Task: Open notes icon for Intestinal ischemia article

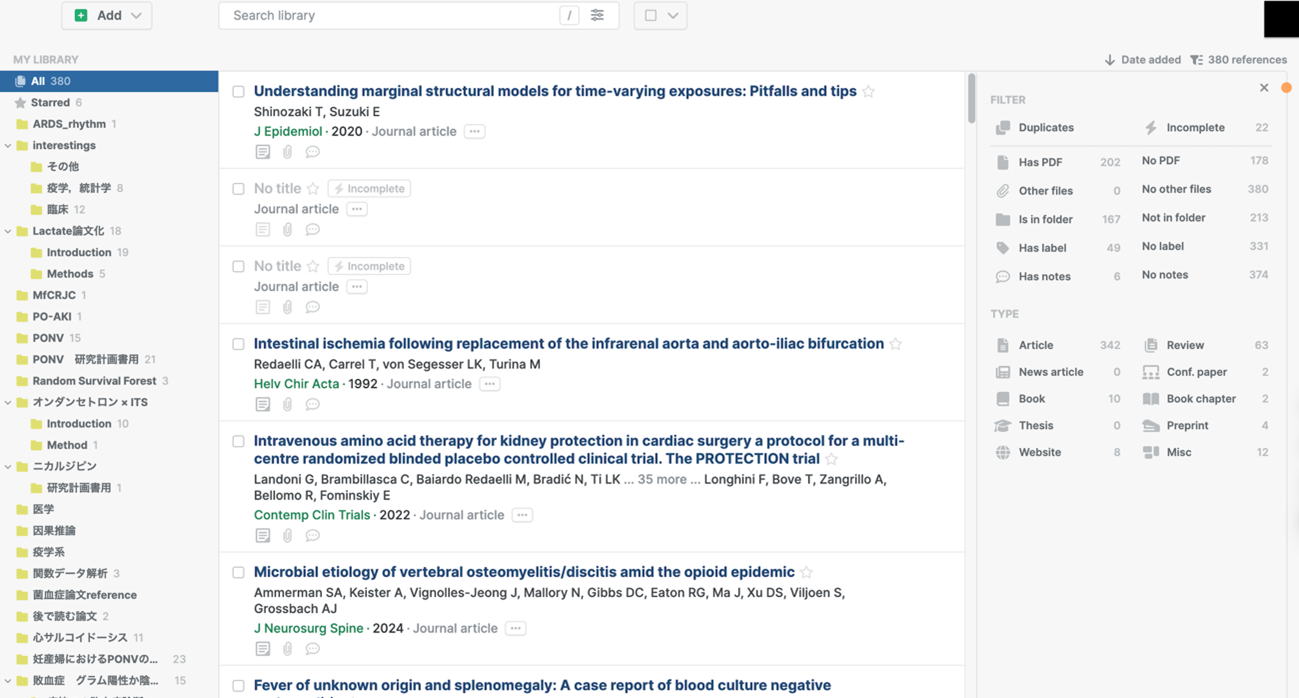Action: point(262,405)
